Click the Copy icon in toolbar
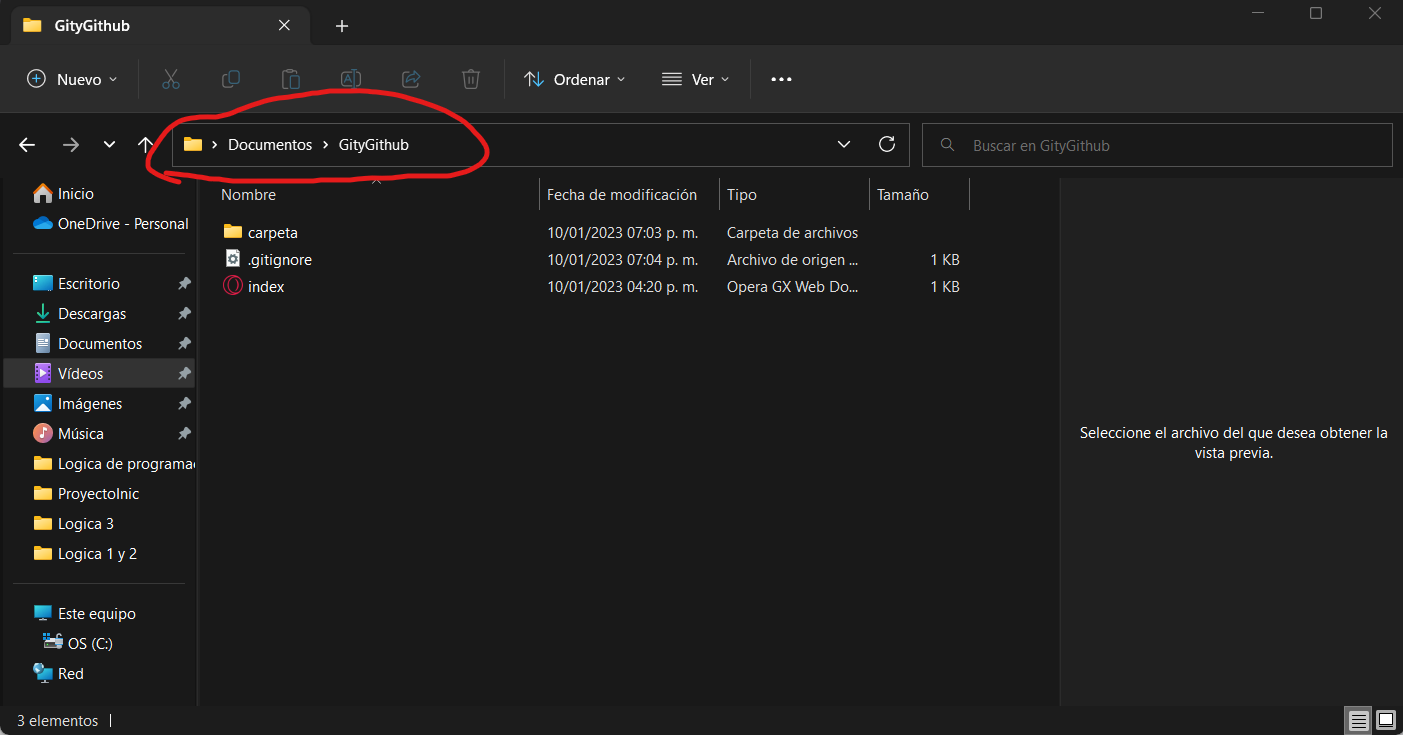Screen dimensions: 1403x735 231,79
